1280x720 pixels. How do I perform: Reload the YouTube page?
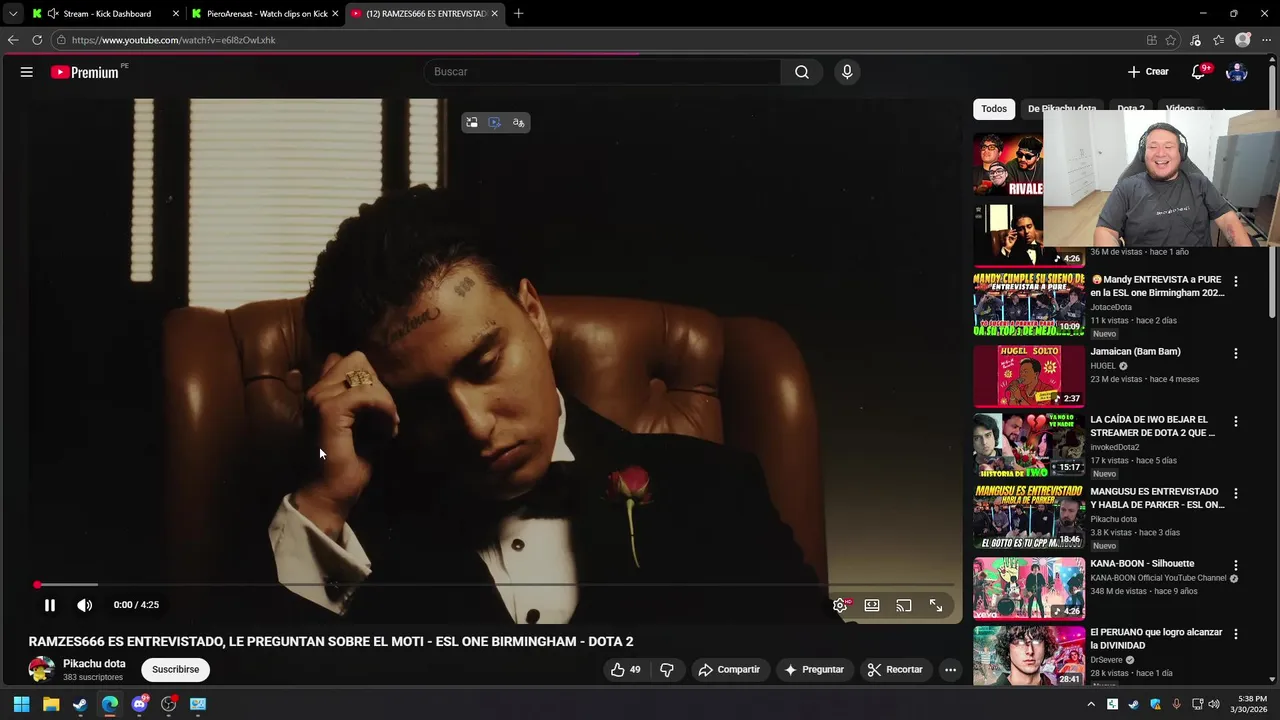[37, 40]
